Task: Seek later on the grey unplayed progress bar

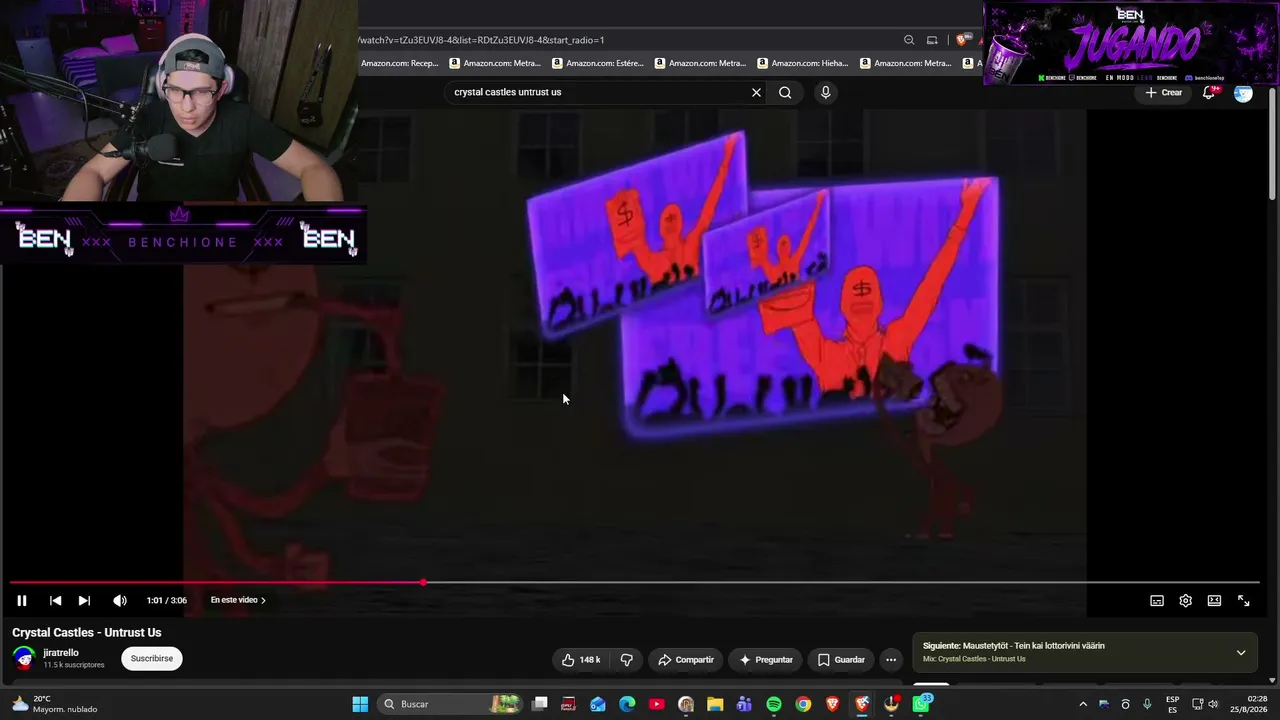Action: [x=840, y=582]
